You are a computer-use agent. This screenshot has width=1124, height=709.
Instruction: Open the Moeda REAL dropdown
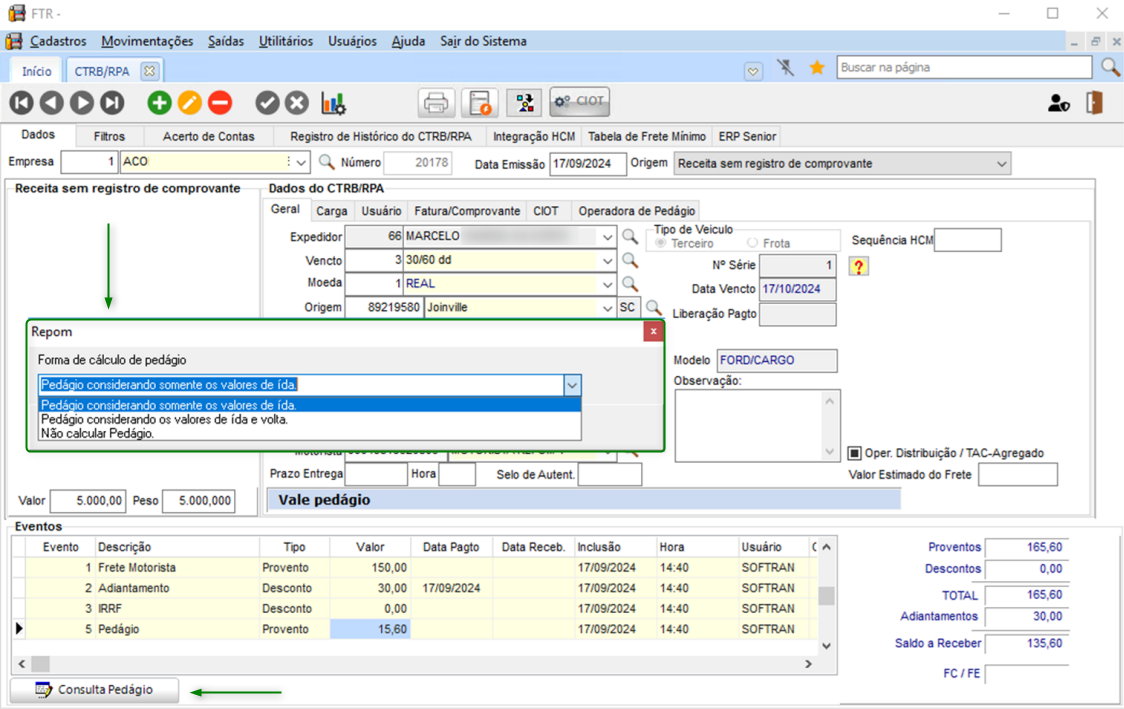click(x=607, y=284)
